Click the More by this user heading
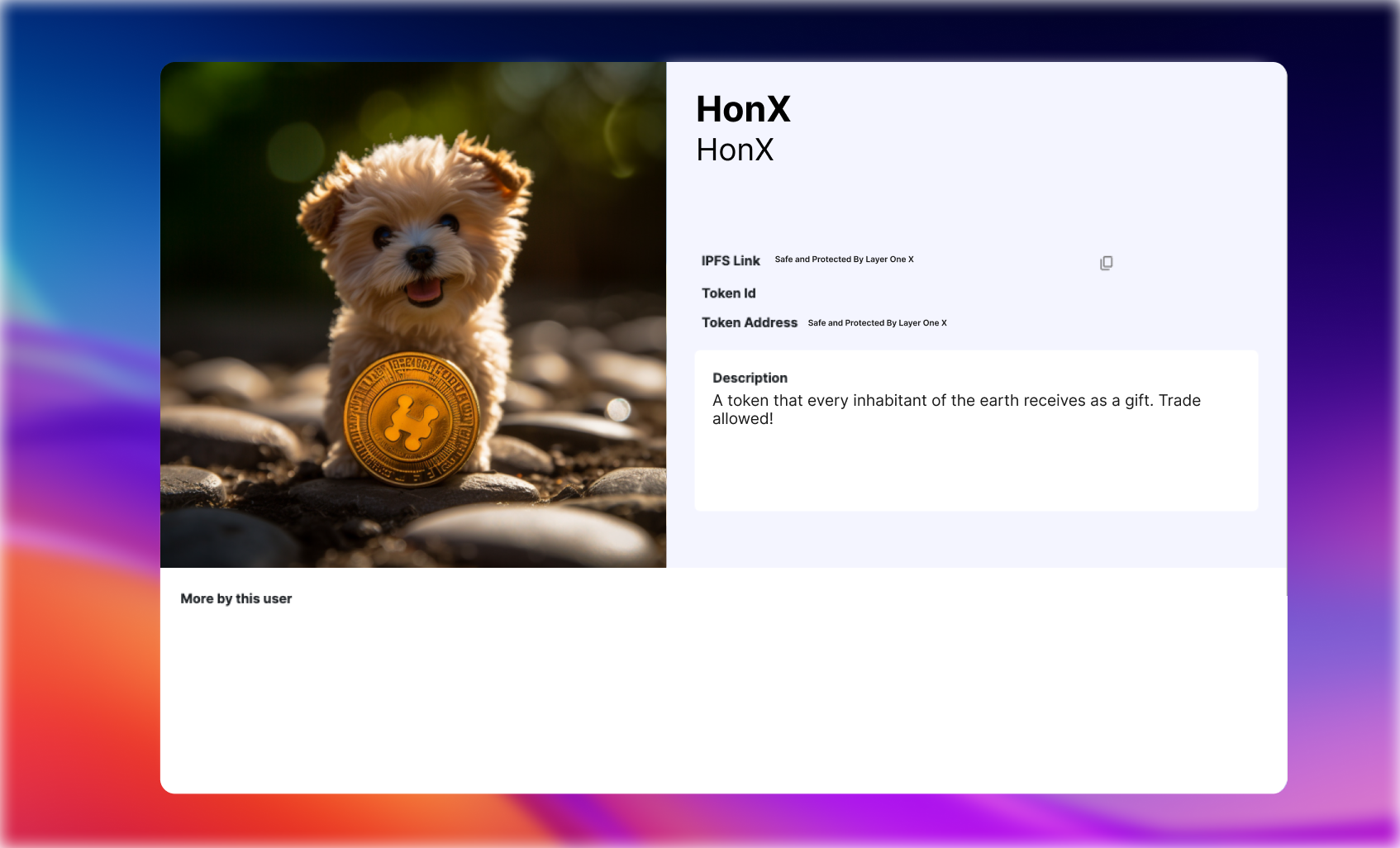Viewport: 1400px width, 848px height. (236, 598)
